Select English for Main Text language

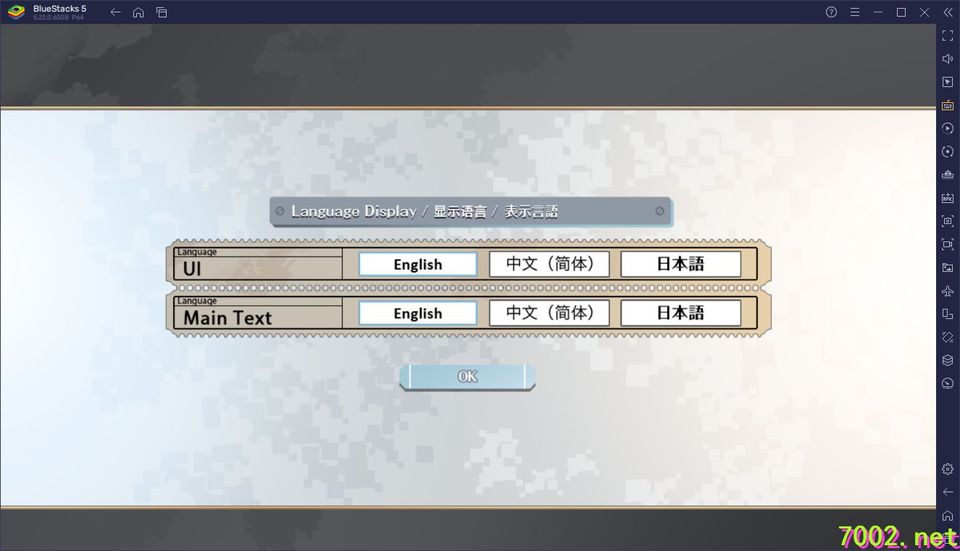418,313
